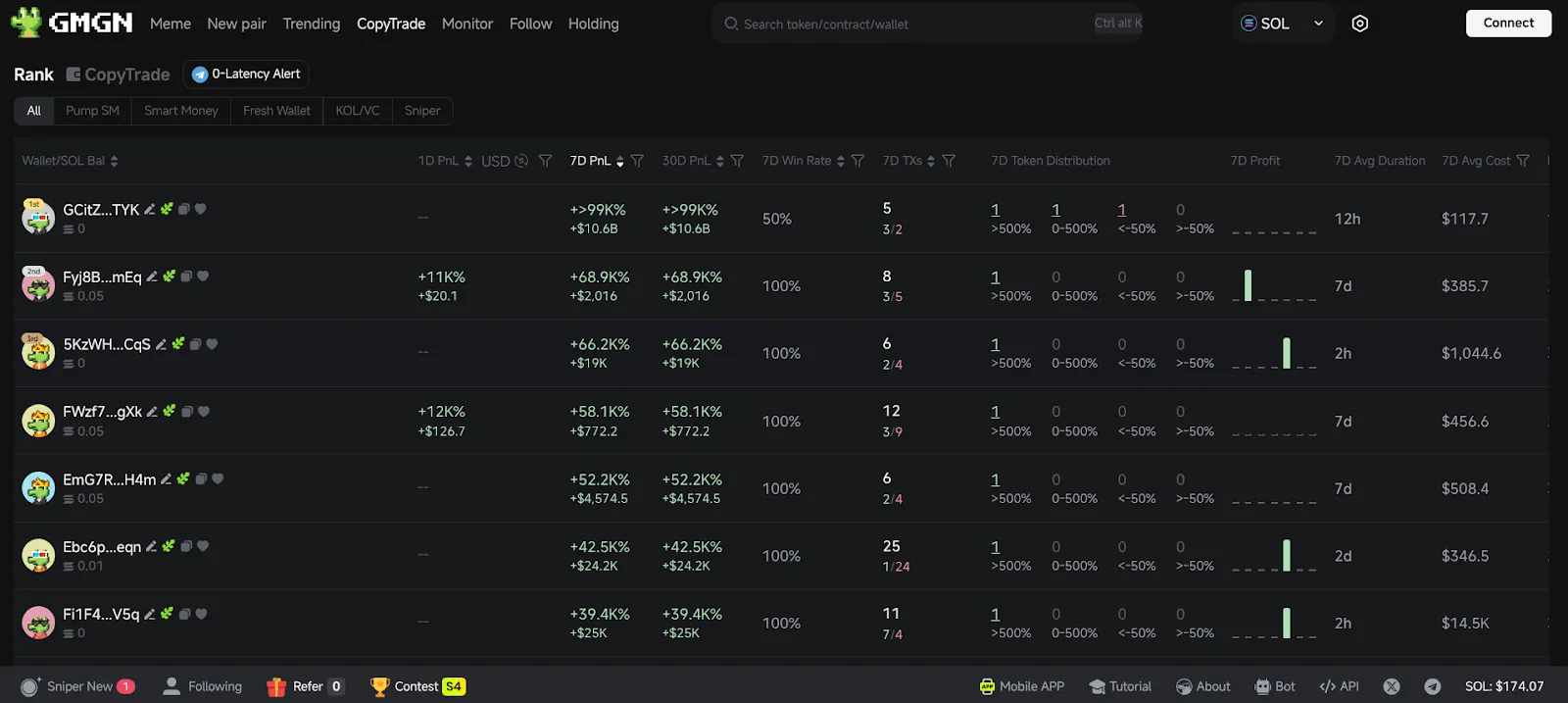1568x703 pixels.
Task: Click the 7D Avg Cost filter icon
Action: point(1523,161)
